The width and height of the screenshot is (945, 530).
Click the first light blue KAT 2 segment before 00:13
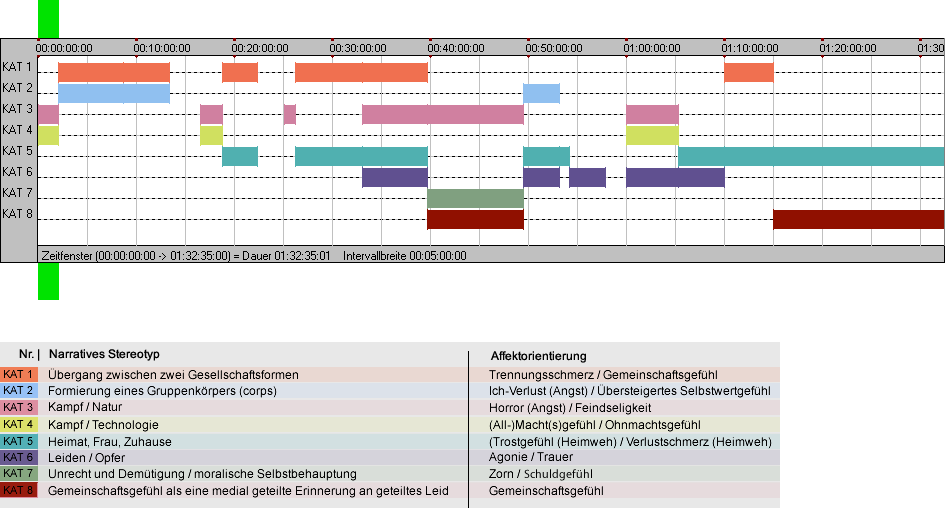[114, 93]
